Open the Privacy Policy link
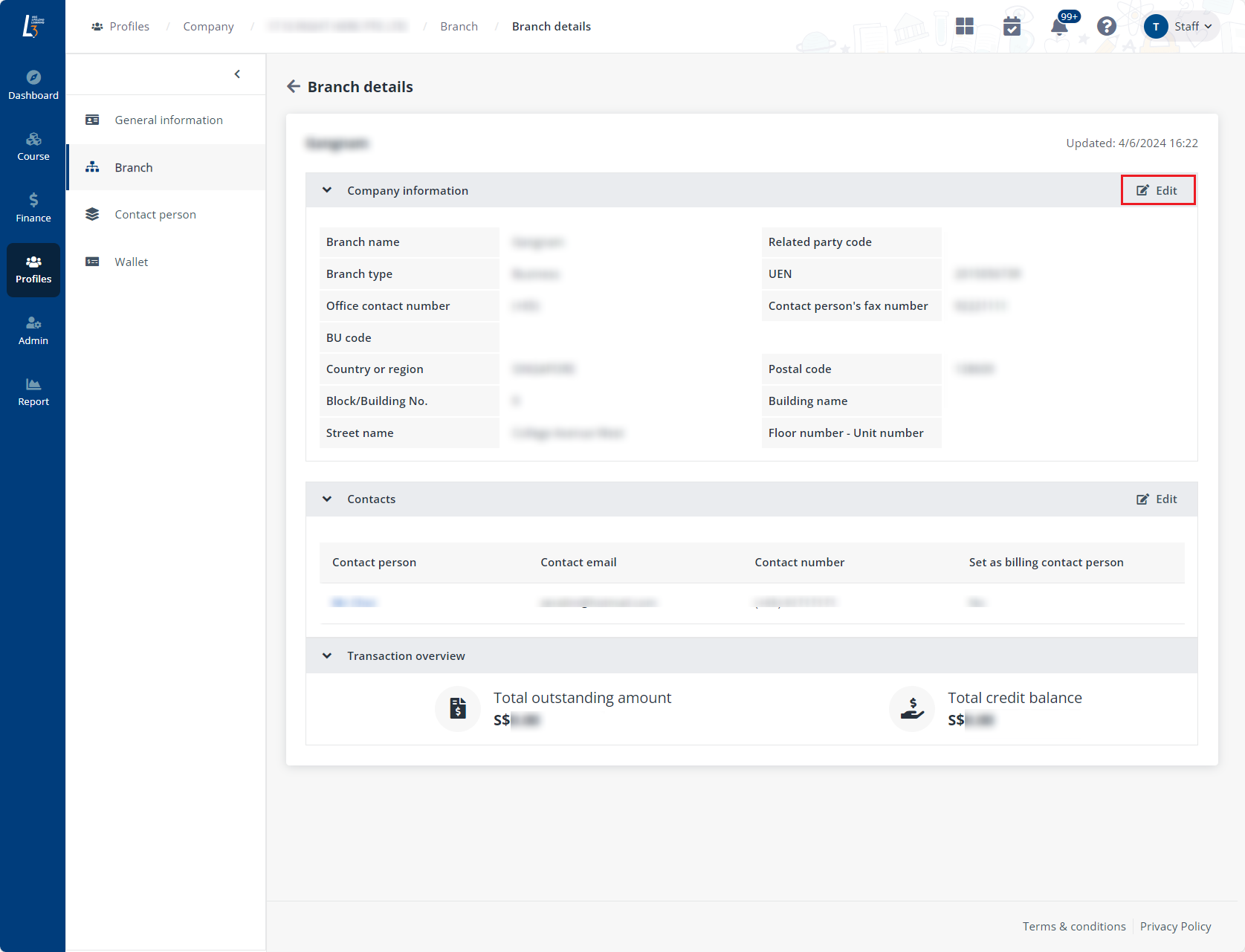This screenshot has width=1245, height=952. coord(1175,927)
